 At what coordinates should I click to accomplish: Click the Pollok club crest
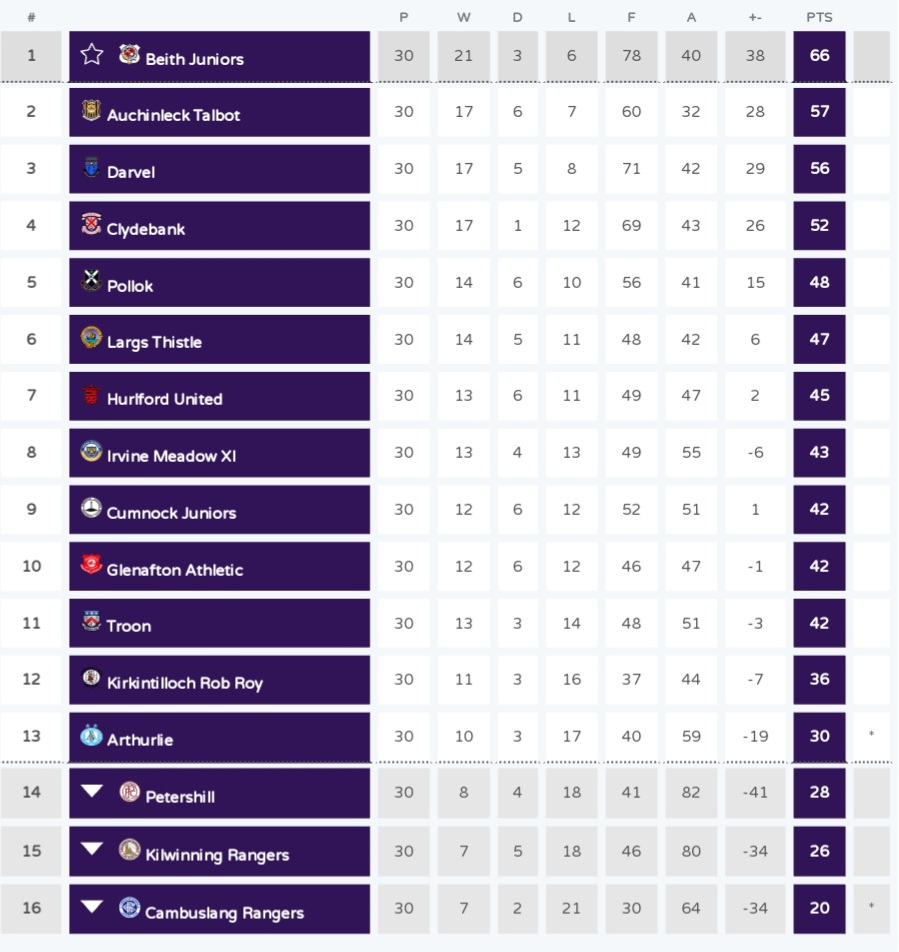pyautogui.click(x=91, y=282)
